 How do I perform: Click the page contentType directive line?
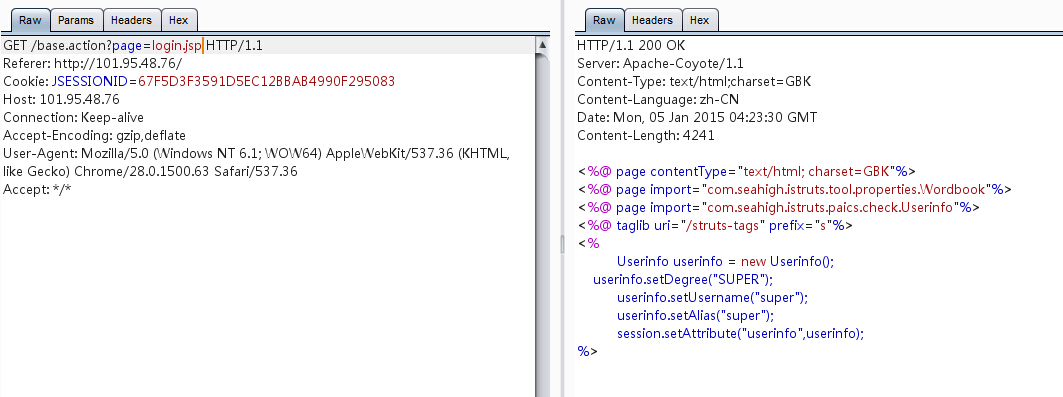coord(746,171)
